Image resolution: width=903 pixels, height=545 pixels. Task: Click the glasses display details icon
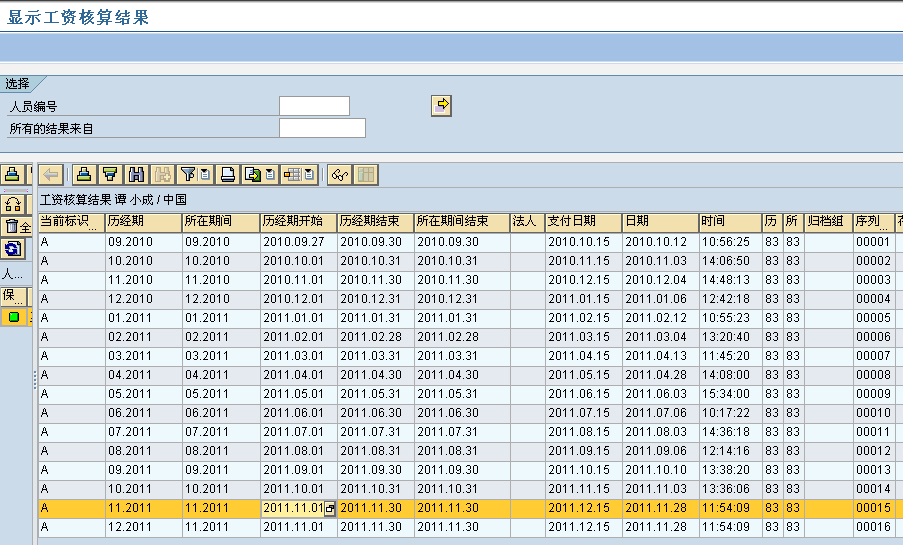(x=340, y=174)
